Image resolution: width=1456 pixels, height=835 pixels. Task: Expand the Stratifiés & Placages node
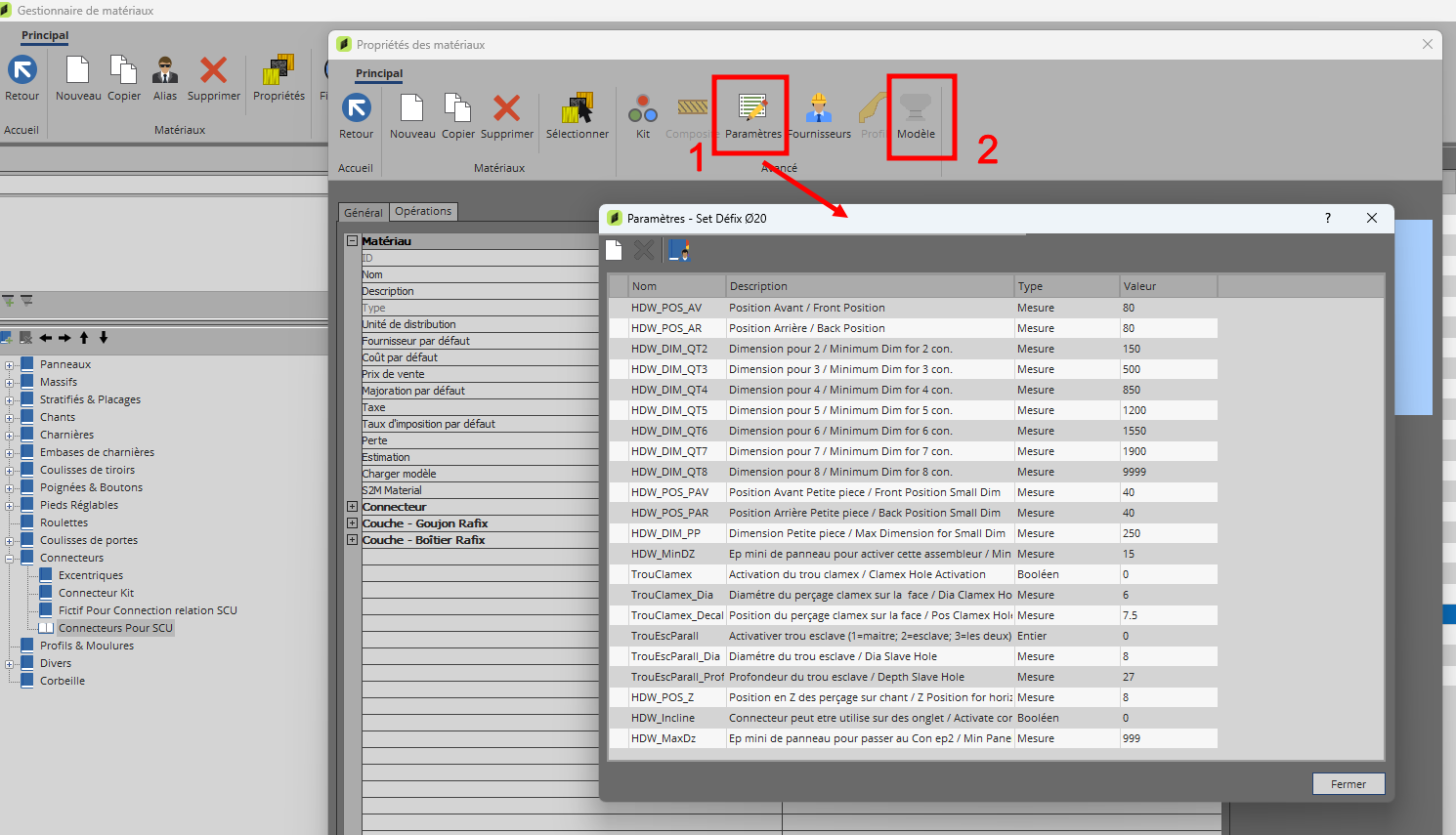pyautogui.click(x=10, y=400)
